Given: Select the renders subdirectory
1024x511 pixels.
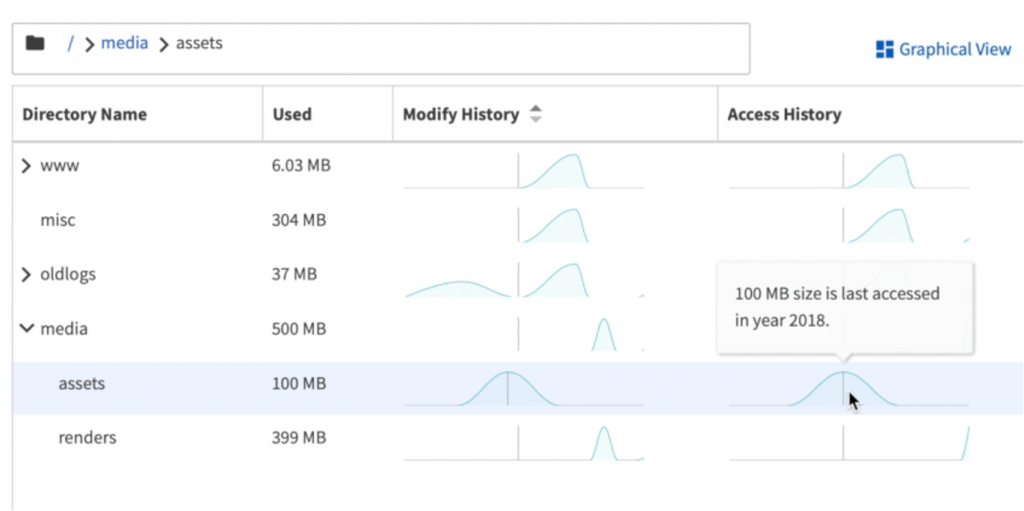Looking at the screenshot, I should pyautogui.click(x=87, y=437).
